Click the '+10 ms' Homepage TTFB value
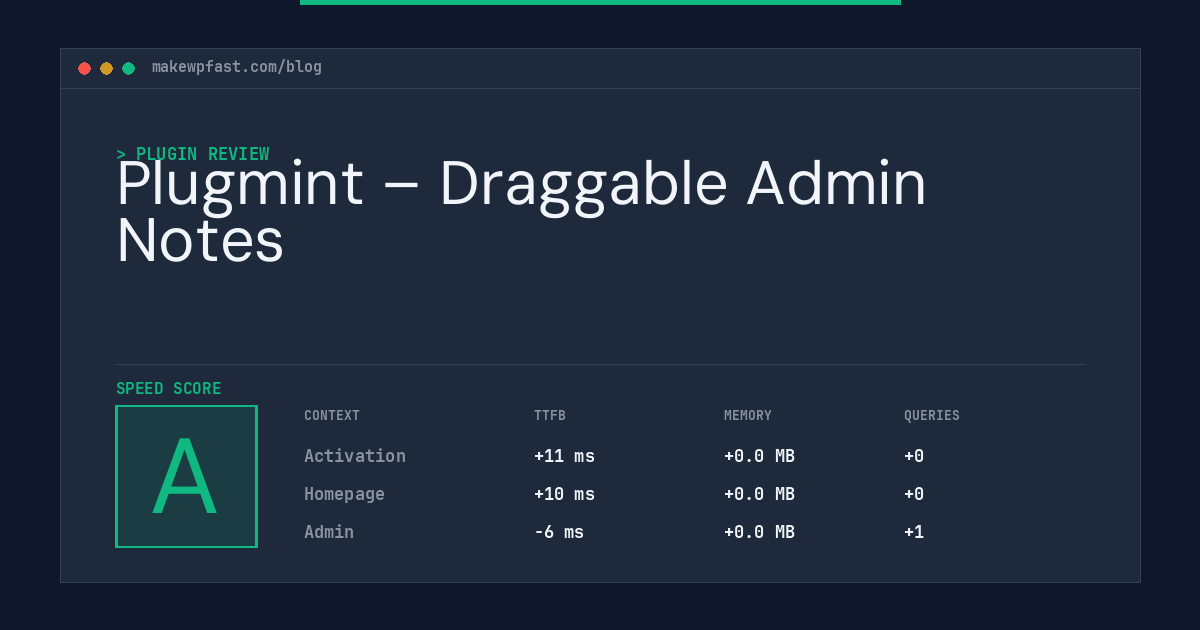Viewport: 1200px width, 630px height. tap(564, 494)
